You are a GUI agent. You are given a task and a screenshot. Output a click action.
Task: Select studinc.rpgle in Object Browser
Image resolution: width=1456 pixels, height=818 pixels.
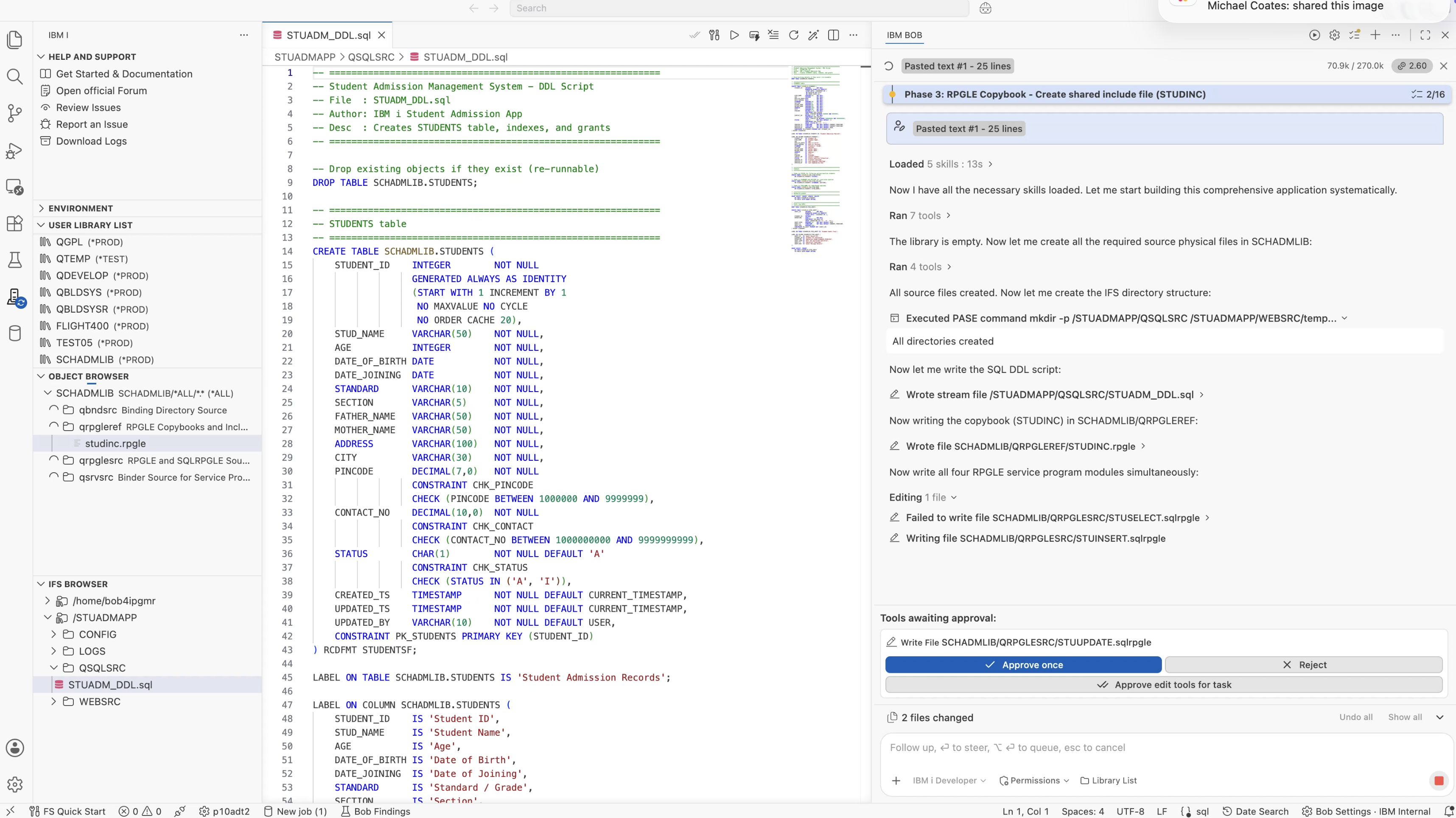(x=115, y=444)
